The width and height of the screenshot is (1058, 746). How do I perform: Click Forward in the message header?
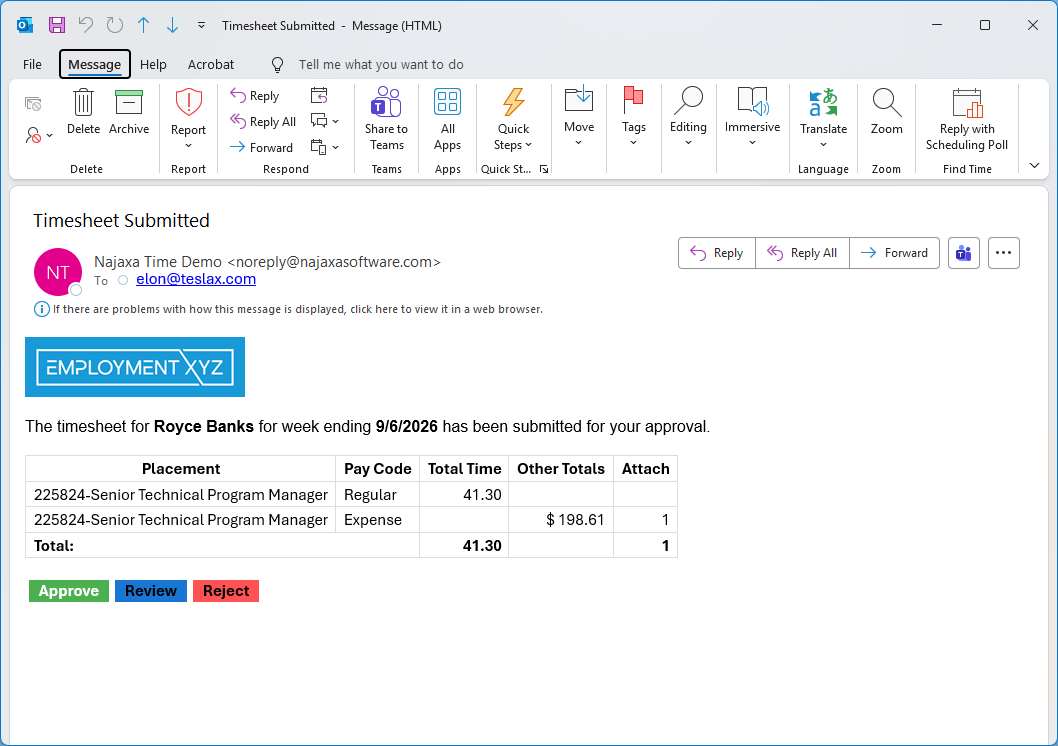tap(894, 253)
